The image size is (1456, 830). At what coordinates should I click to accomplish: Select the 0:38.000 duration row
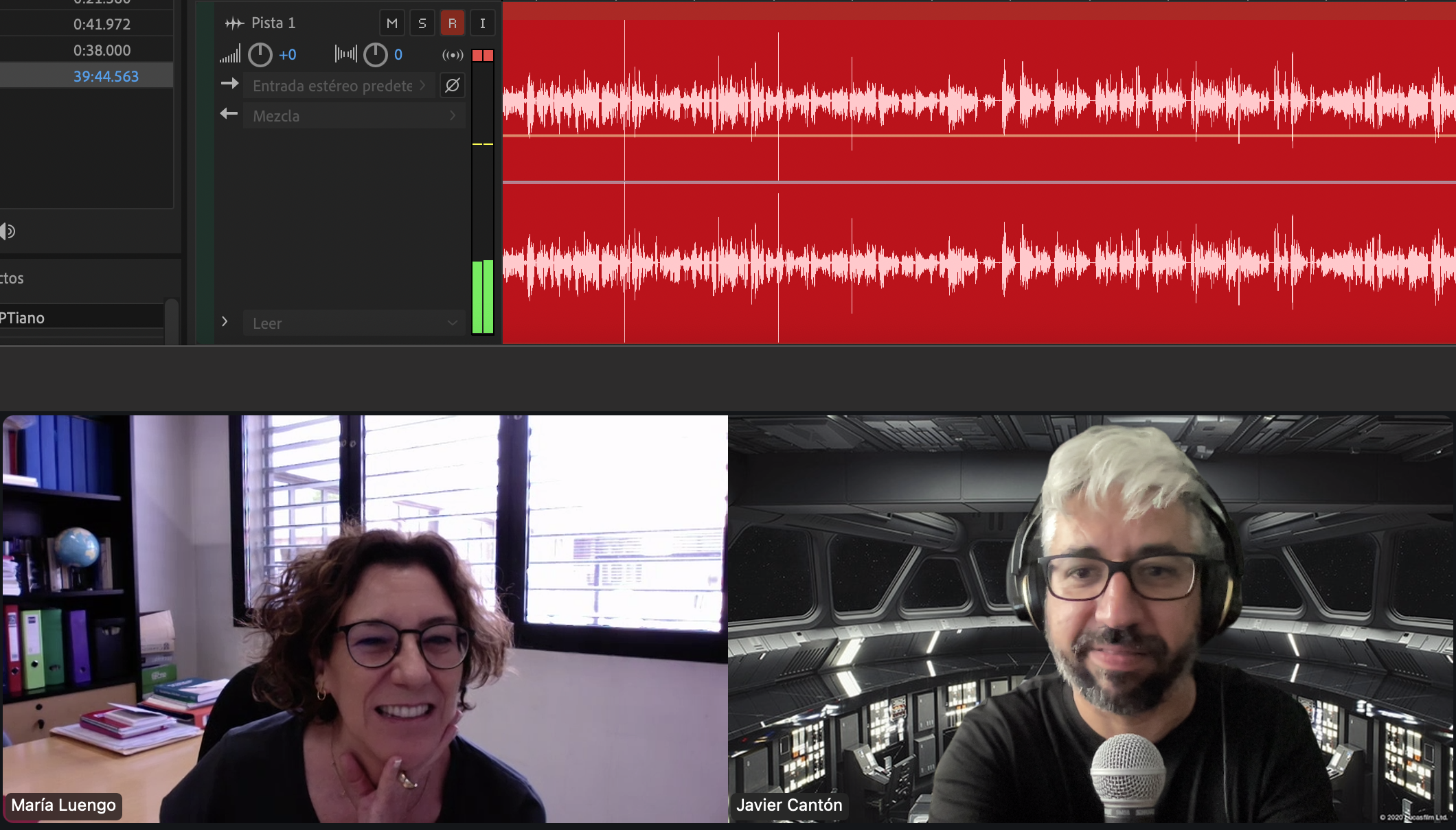coord(102,50)
